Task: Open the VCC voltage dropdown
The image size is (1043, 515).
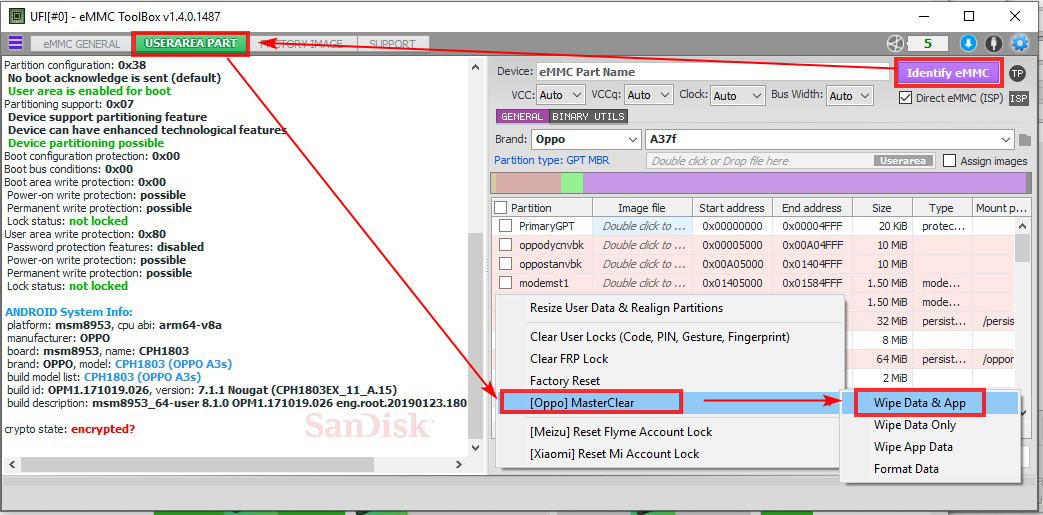Action: click(x=560, y=95)
